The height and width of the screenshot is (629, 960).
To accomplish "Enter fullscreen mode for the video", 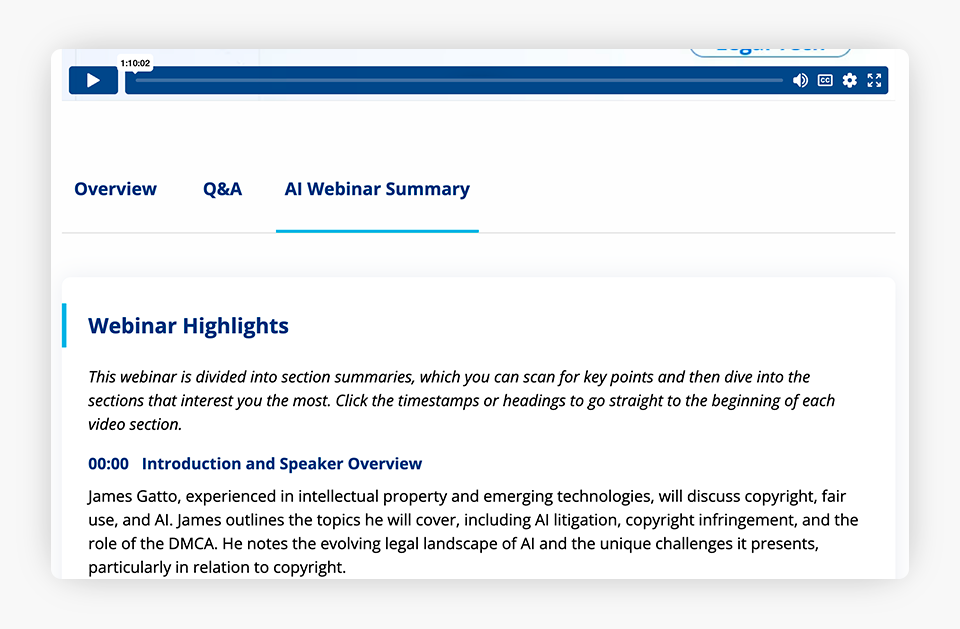I will pyautogui.click(x=875, y=81).
